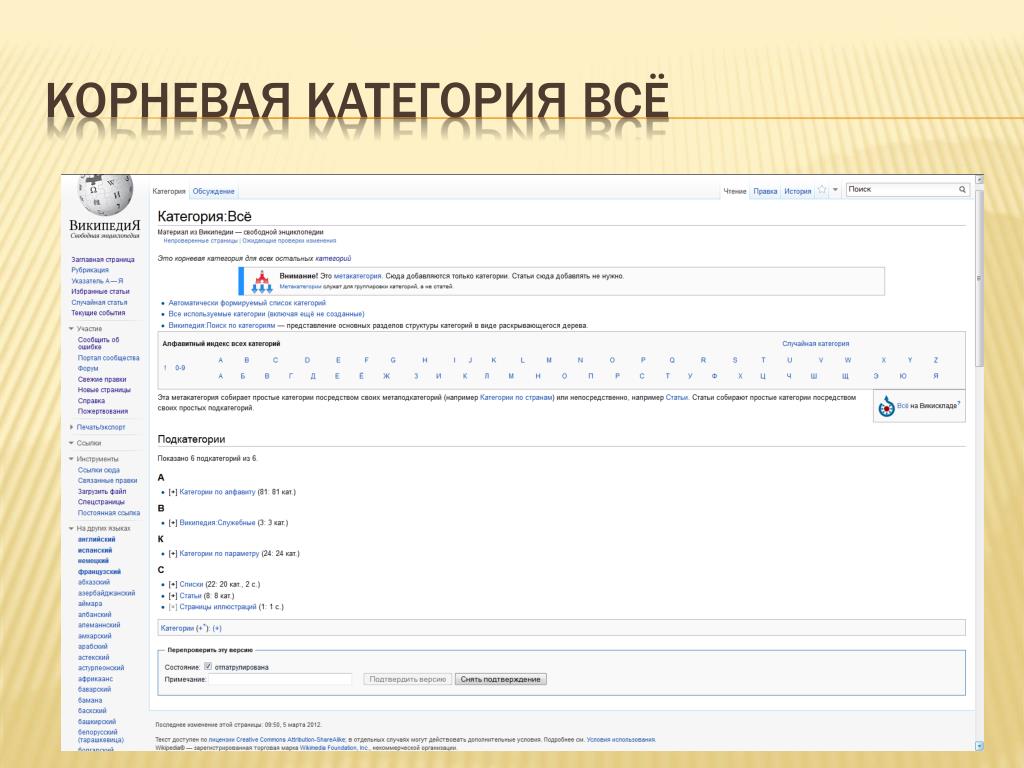Go to Случайная статья

click(x=99, y=303)
